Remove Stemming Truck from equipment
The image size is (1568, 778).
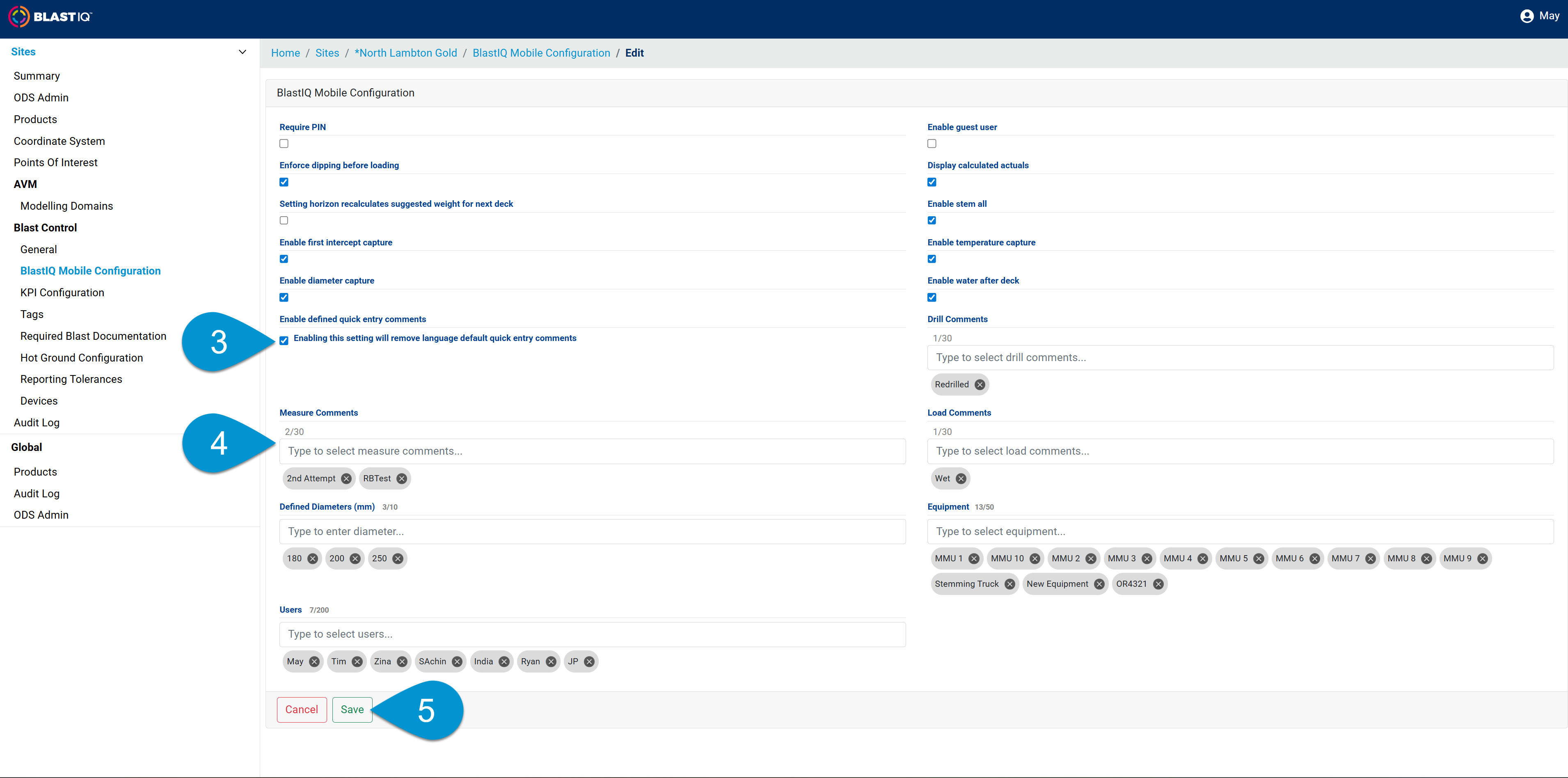[1010, 584]
